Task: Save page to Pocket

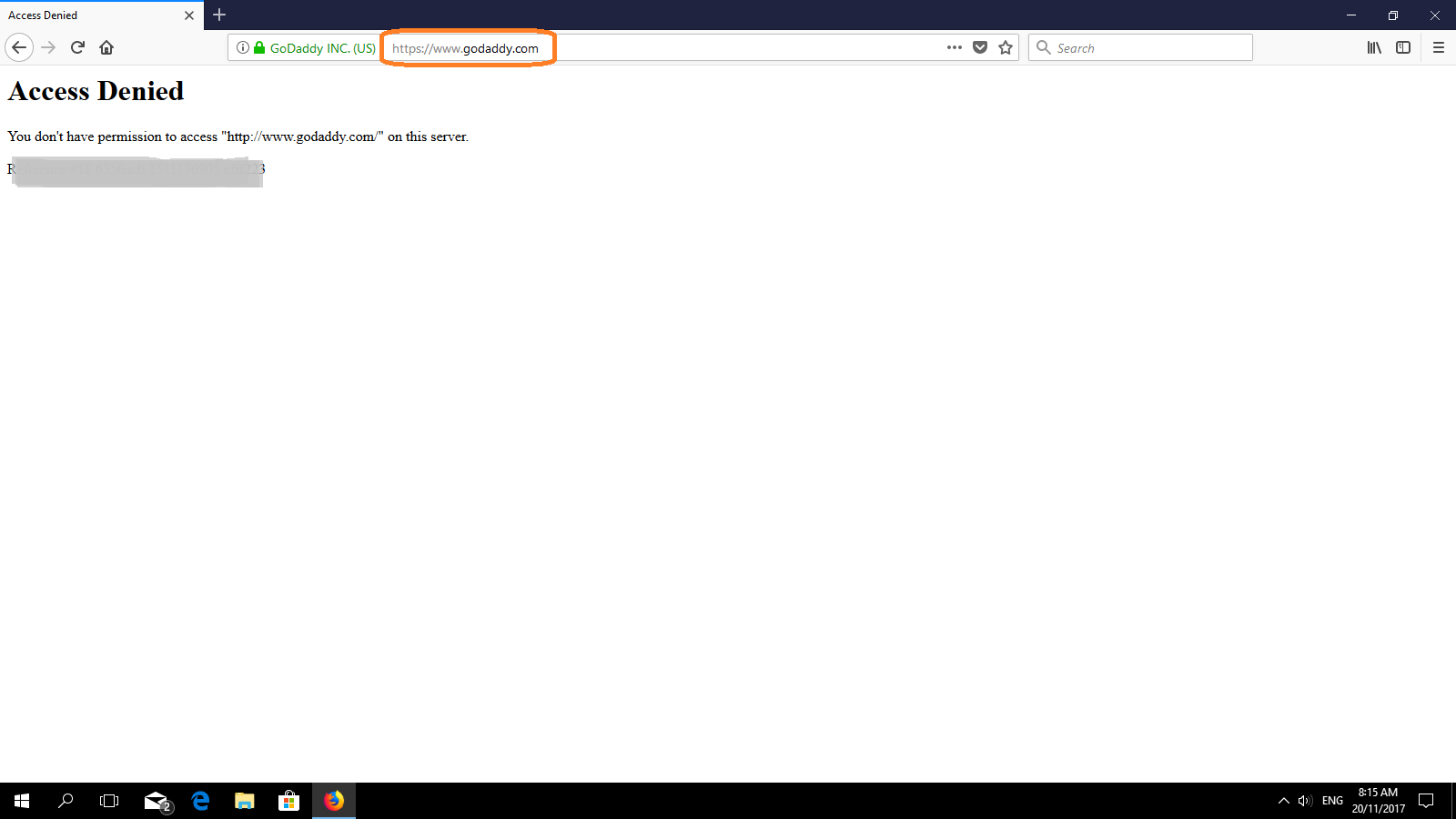Action: [x=979, y=47]
